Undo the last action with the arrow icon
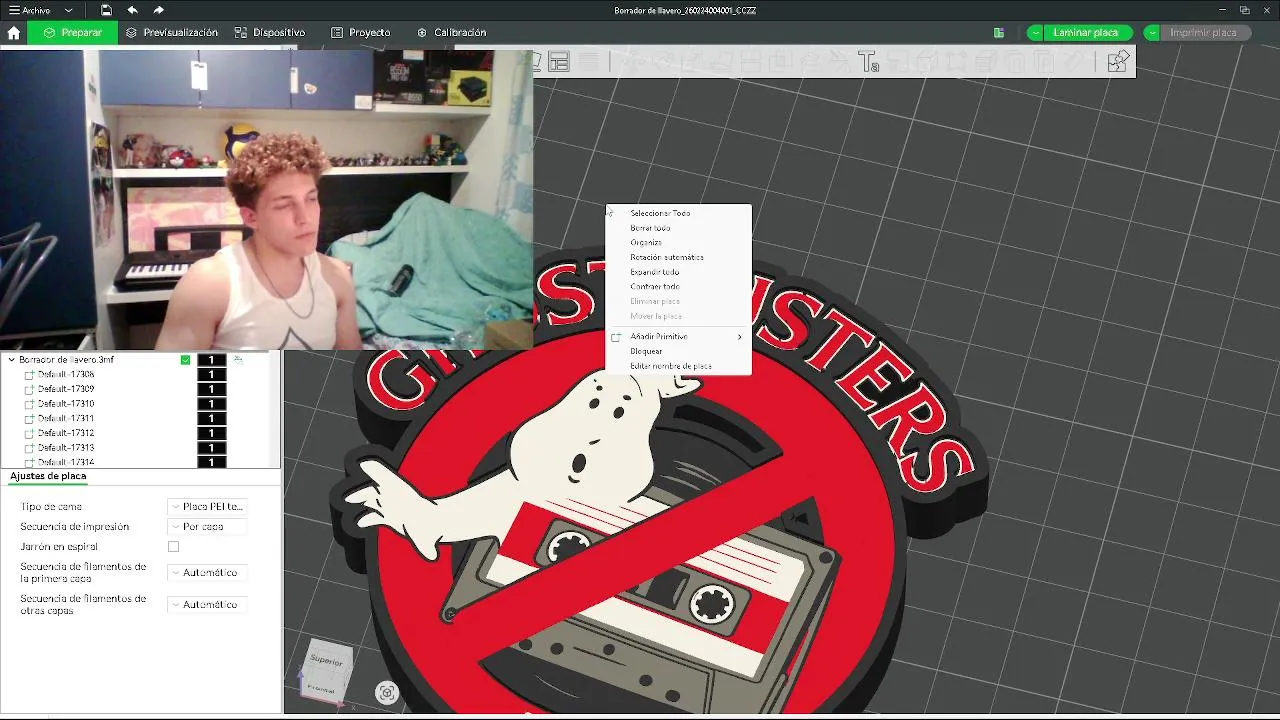The width and height of the screenshot is (1280, 720). pyautogui.click(x=132, y=10)
